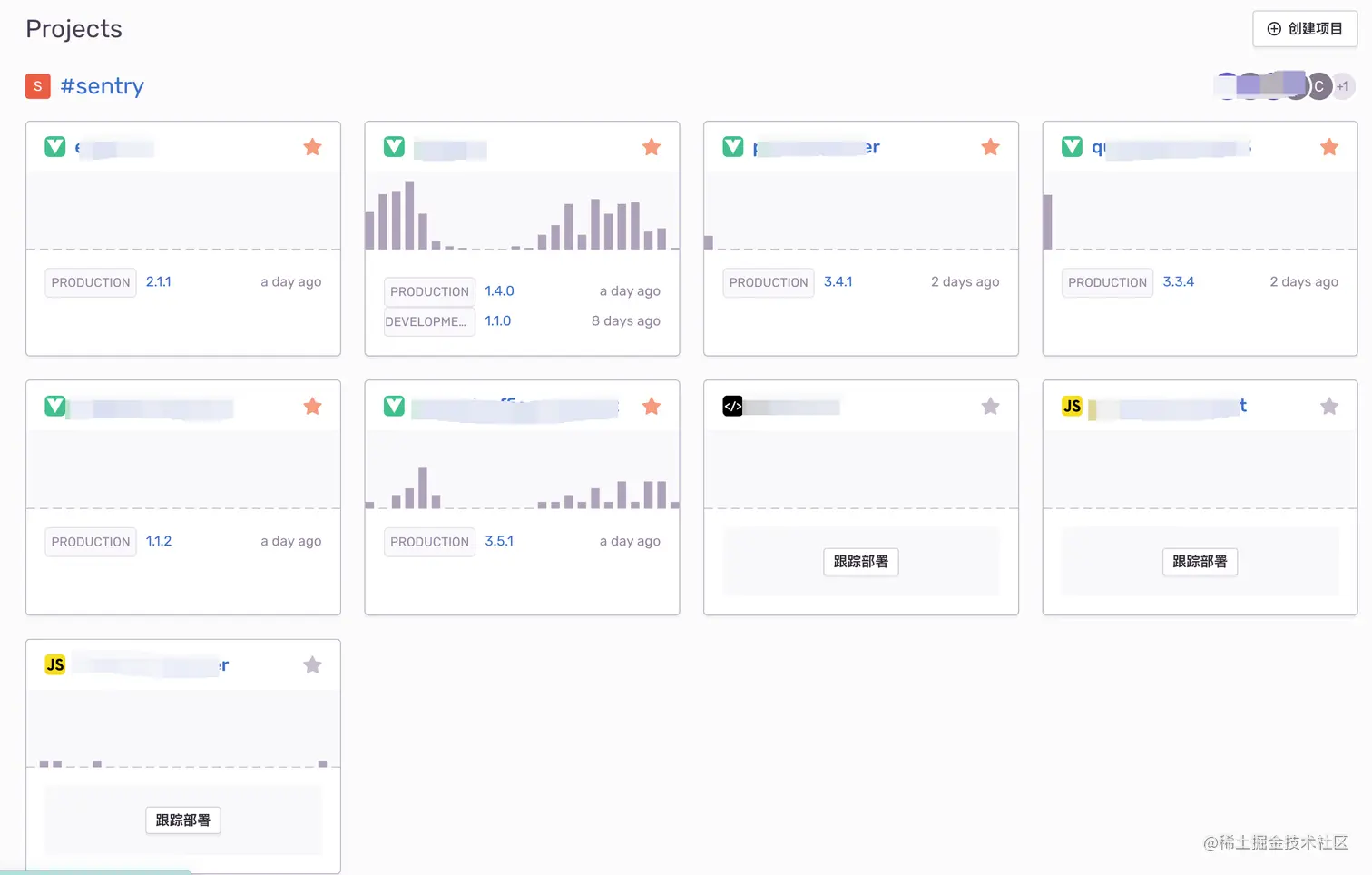Click the Vue icon on the 1.4.0 project card
The image size is (1372, 875).
394,147
